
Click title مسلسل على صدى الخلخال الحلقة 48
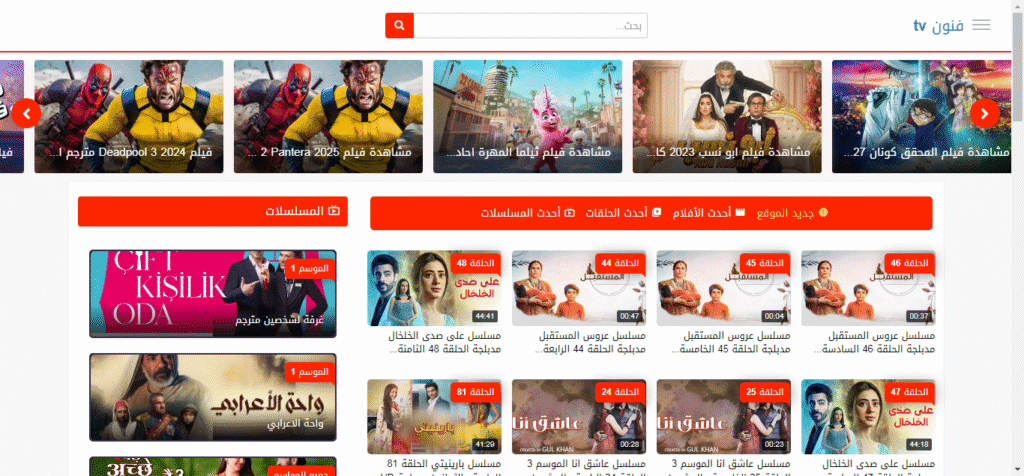[445, 343]
